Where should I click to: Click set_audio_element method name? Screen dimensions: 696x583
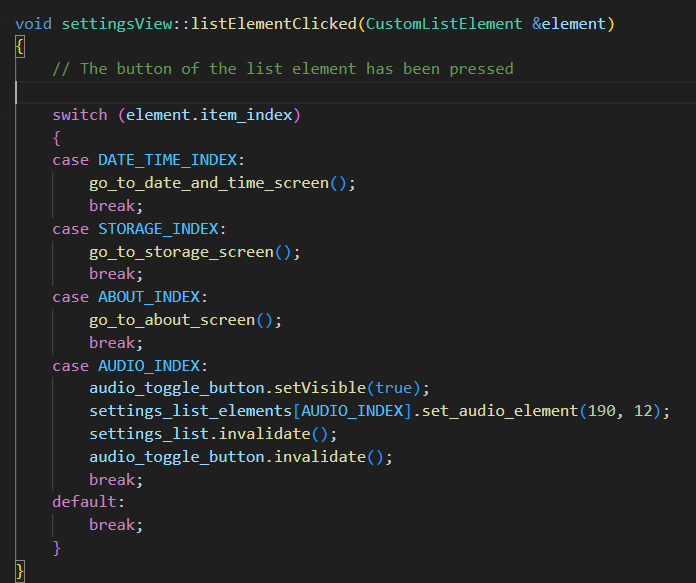[x=500, y=411]
